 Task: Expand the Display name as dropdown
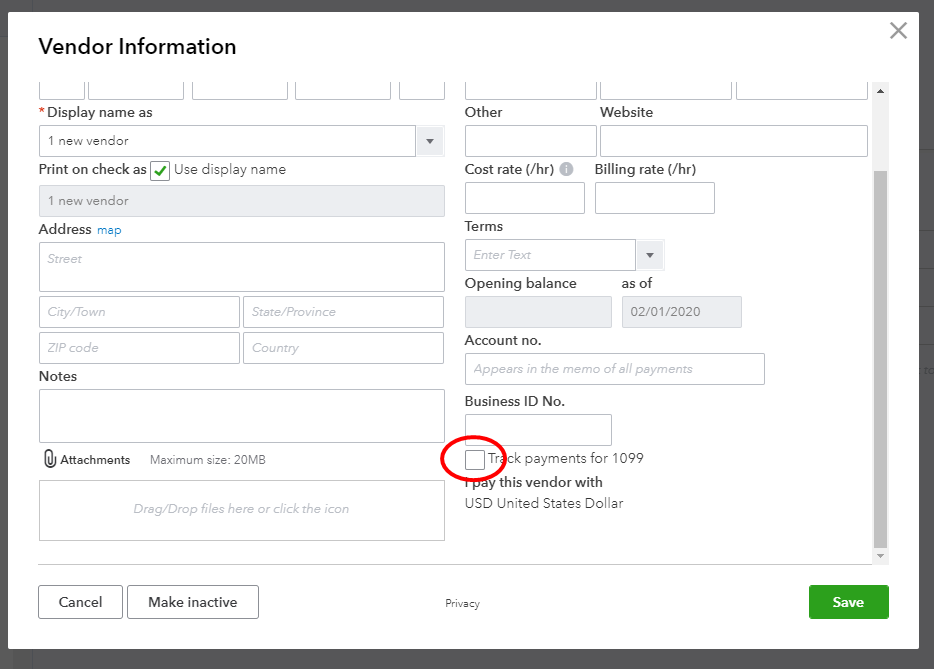pyautogui.click(x=430, y=141)
